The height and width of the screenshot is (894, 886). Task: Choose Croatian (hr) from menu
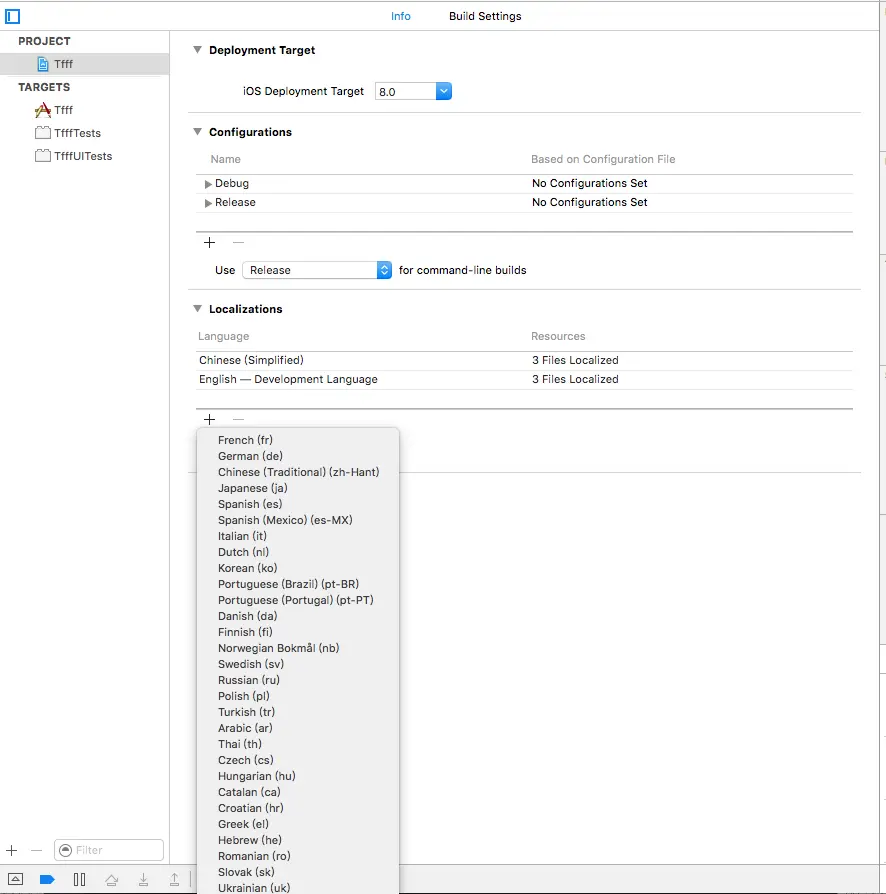[298, 808]
